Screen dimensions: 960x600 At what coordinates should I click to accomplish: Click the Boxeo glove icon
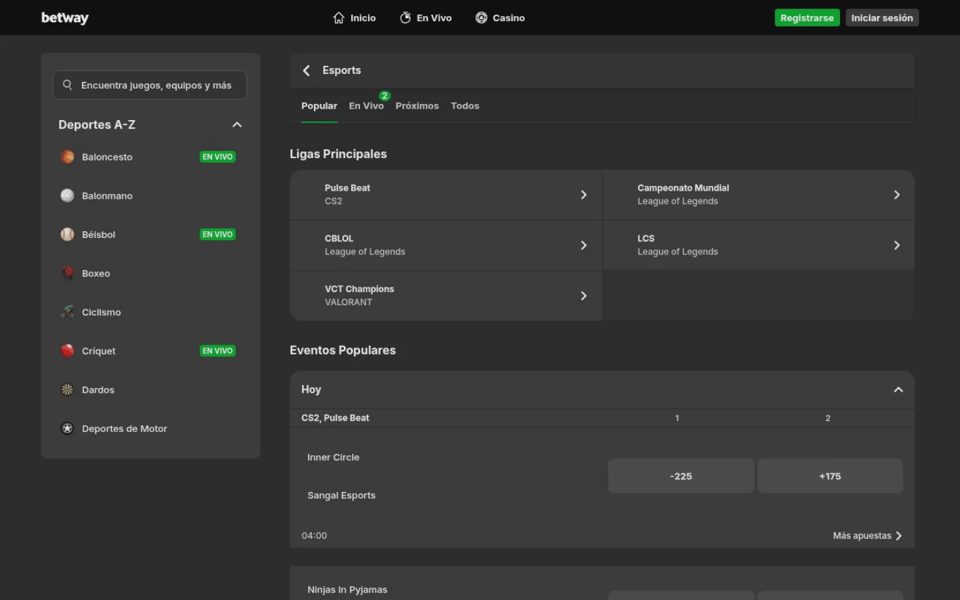[67, 273]
